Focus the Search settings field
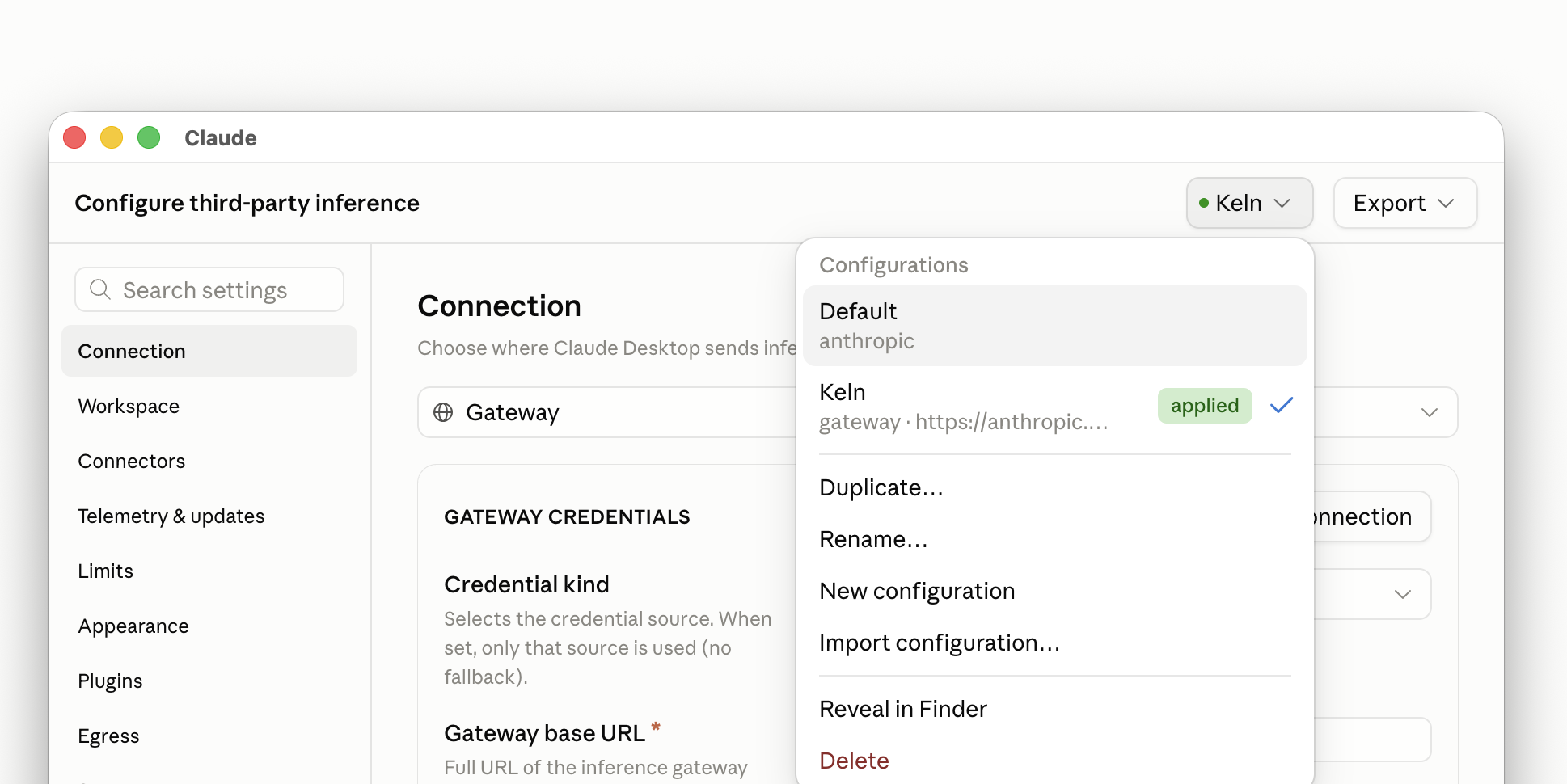Viewport: 1567px width, 784px height. click(x=209, y=289)
